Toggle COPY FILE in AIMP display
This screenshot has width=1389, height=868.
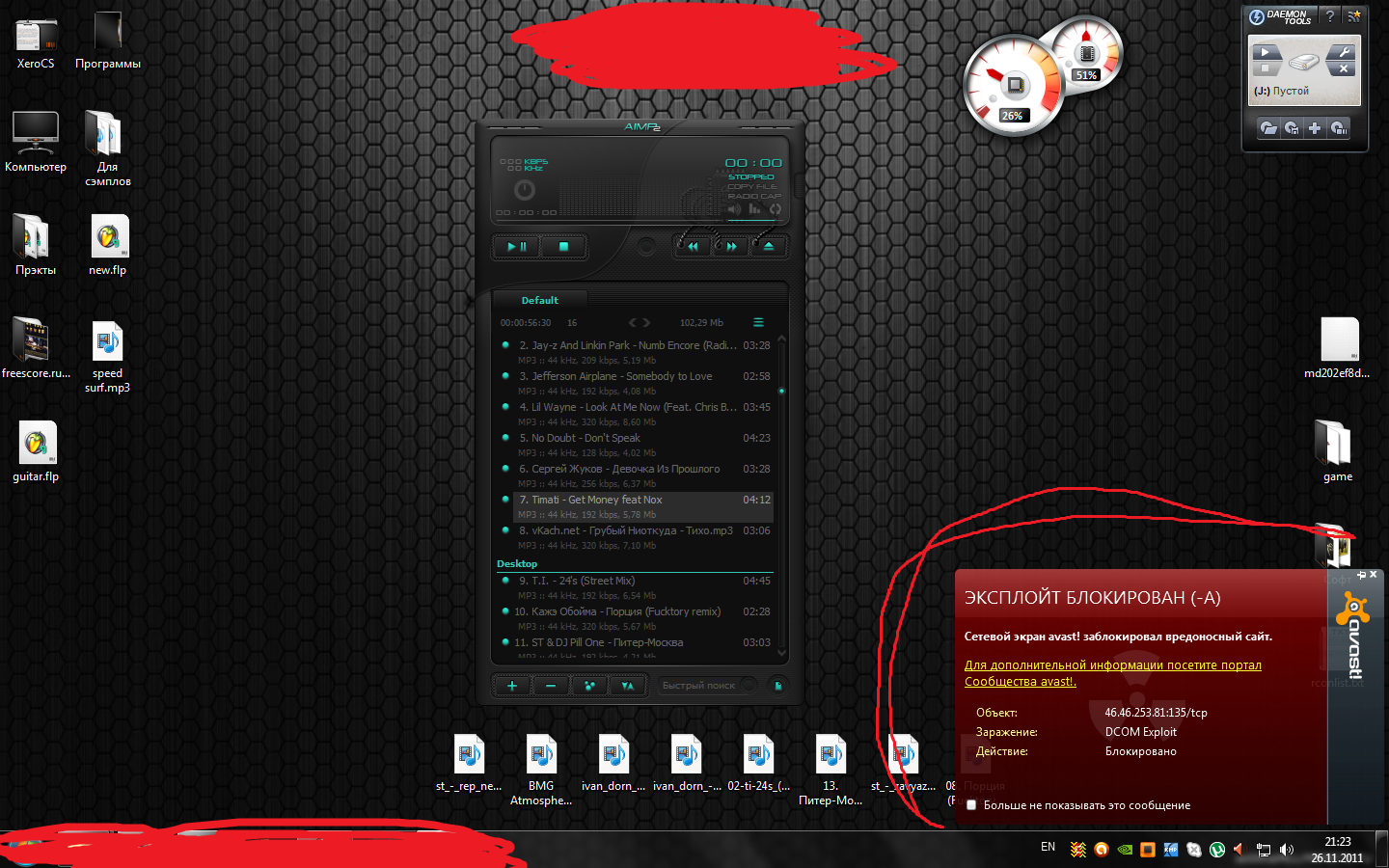pos(753,186)
